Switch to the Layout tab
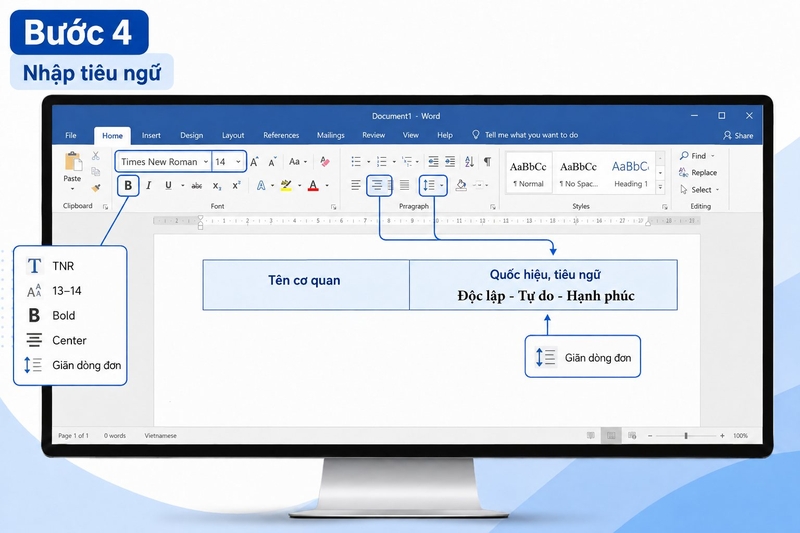 (x=233, y=135)
